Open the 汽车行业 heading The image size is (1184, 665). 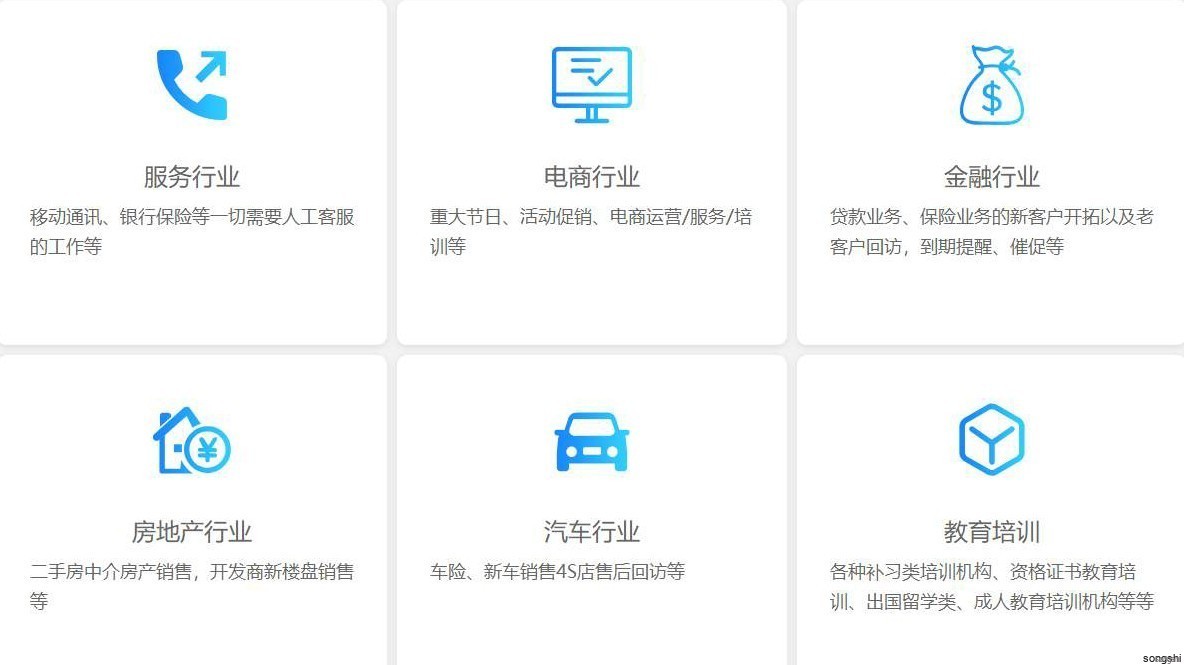pos(591,531)
